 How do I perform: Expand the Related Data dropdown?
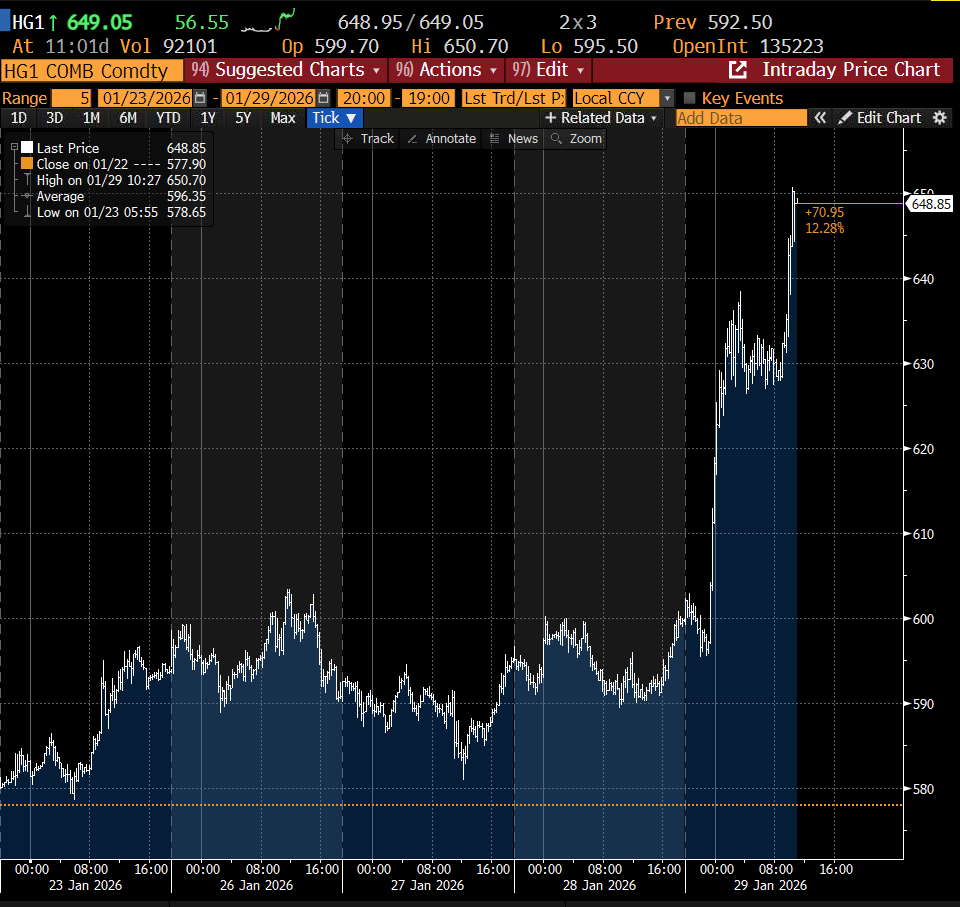(x=601, y=118)
